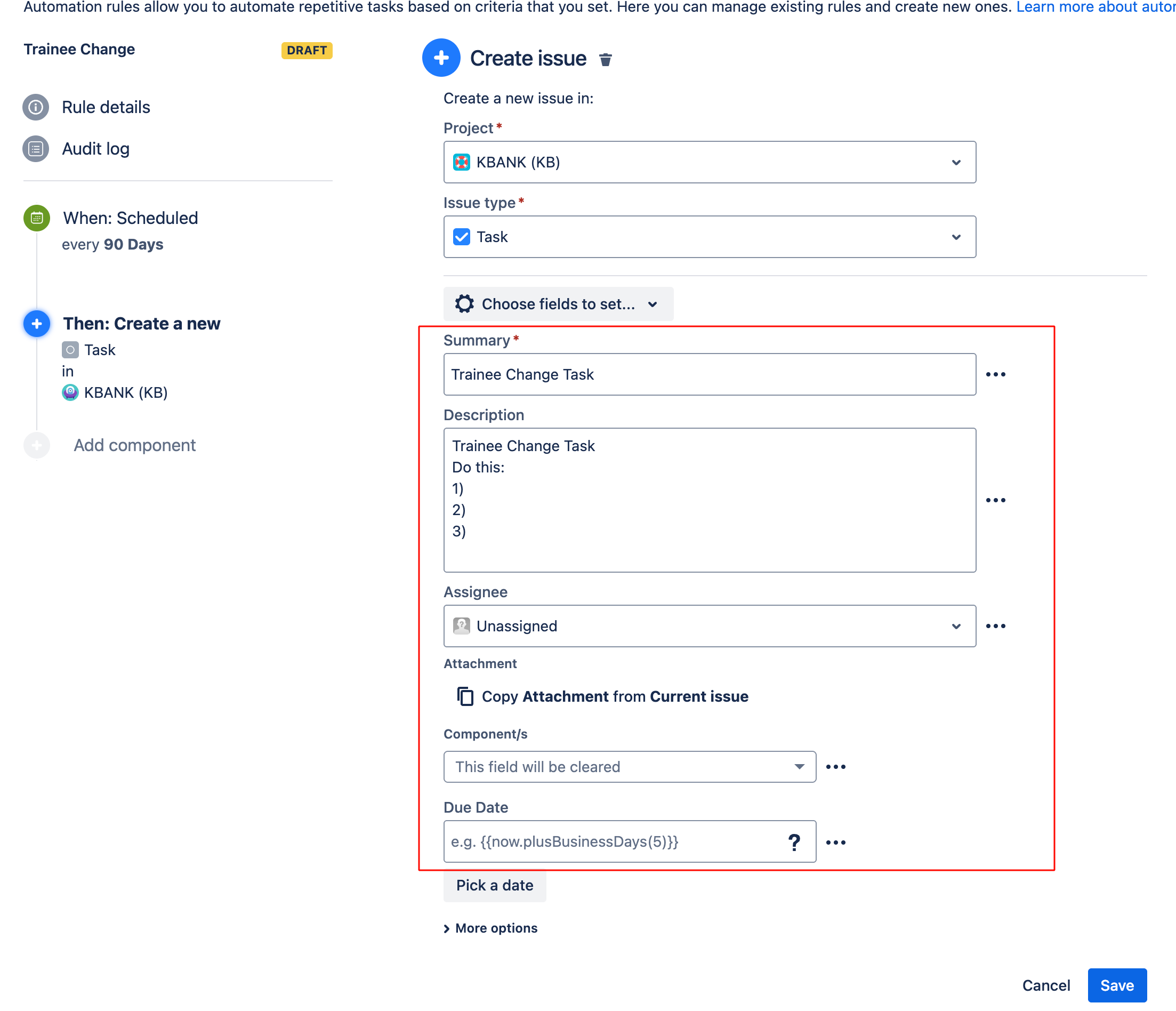This screenshot has height=1011, width=1176.
Task: Open the ellipsis menu beside the Summary field
Action: (x=996, y=373)
